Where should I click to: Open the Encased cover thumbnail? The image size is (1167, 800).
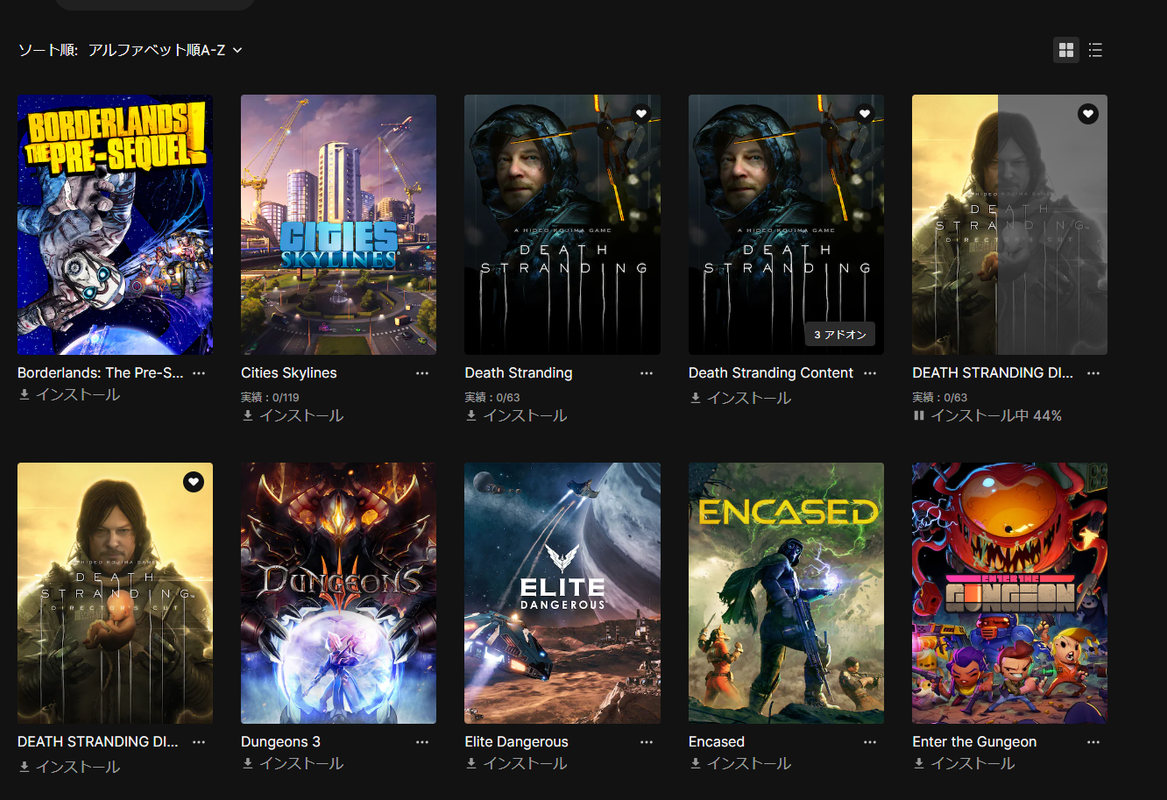click(x=786, y=593)
